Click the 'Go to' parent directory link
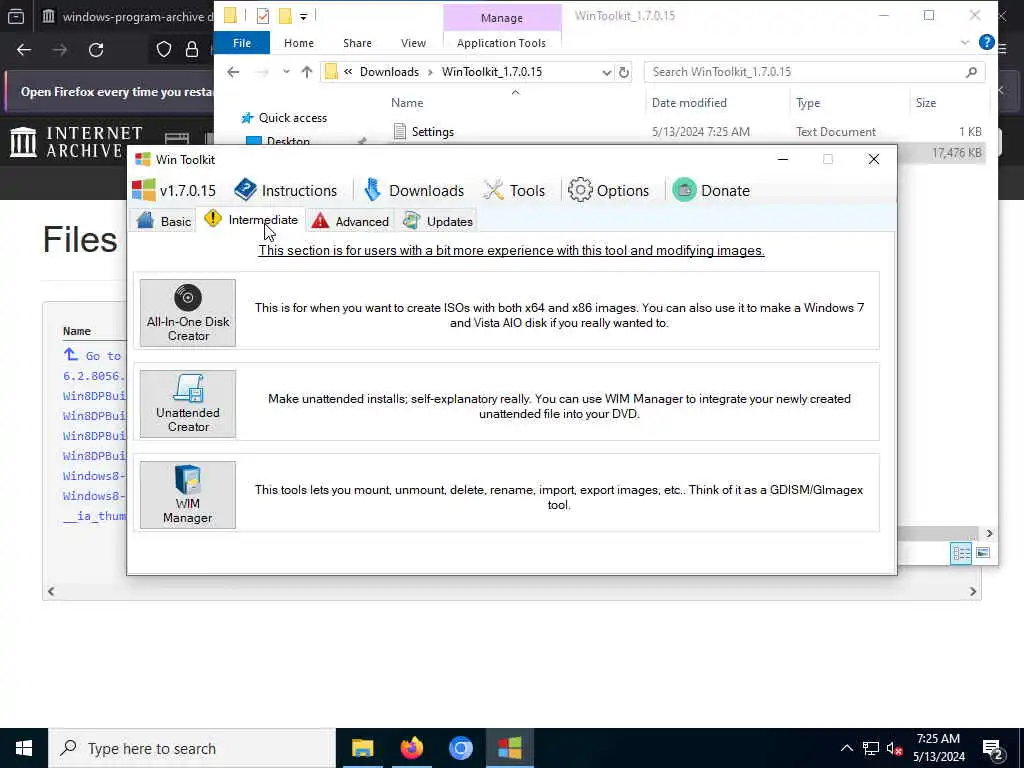Image resolution: width=1024 pixels, height=768 pixels. point(92,356)
